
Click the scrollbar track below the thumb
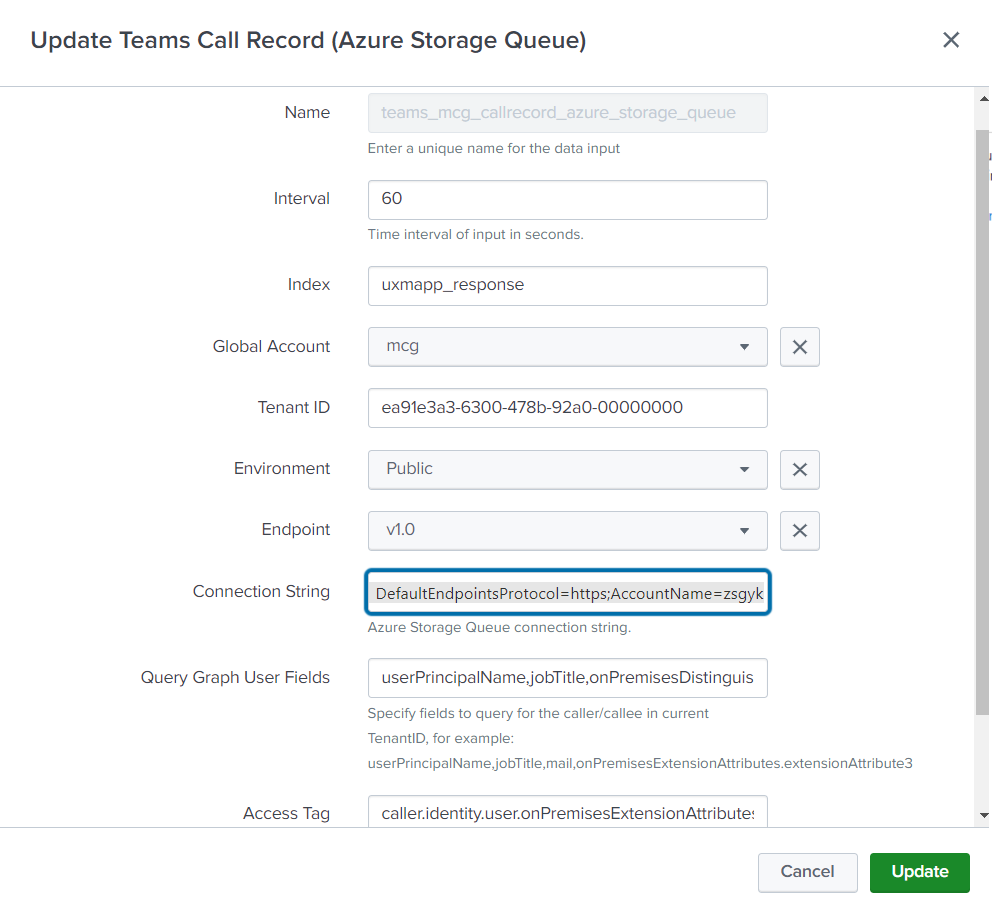(982, 765)
